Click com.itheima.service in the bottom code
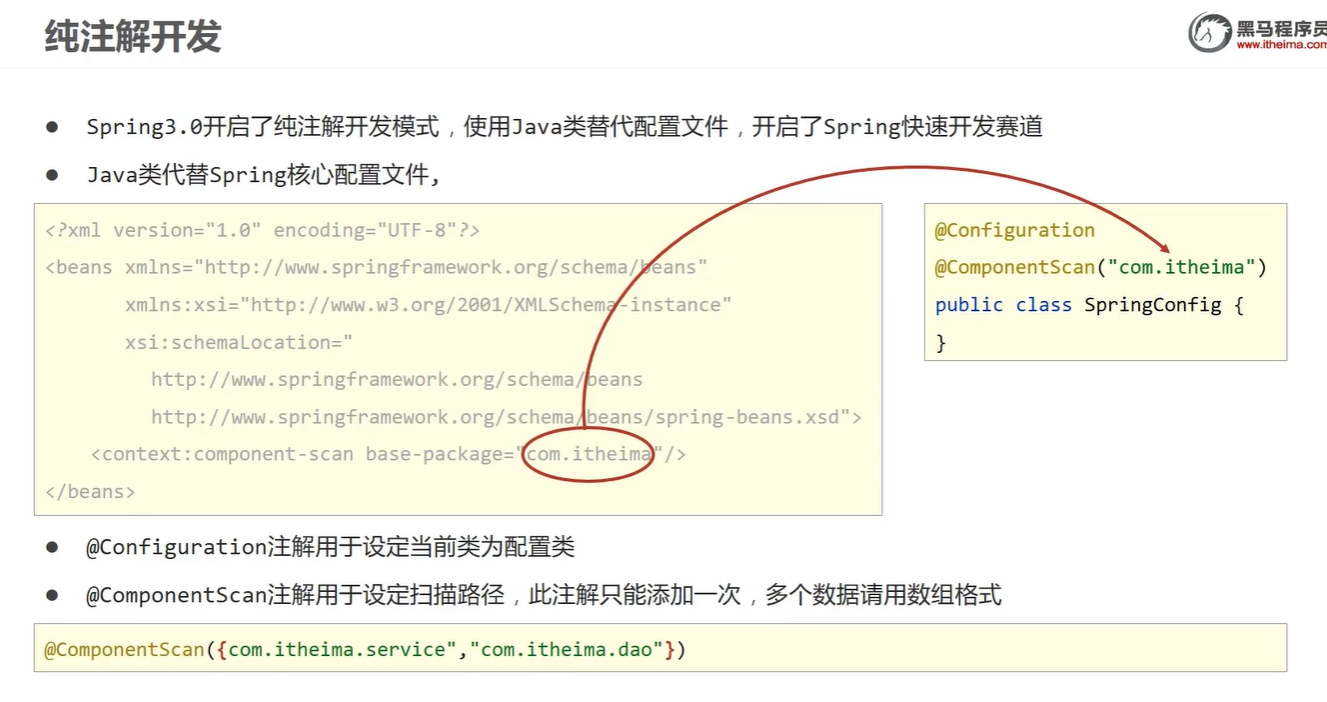 (337, 650)
